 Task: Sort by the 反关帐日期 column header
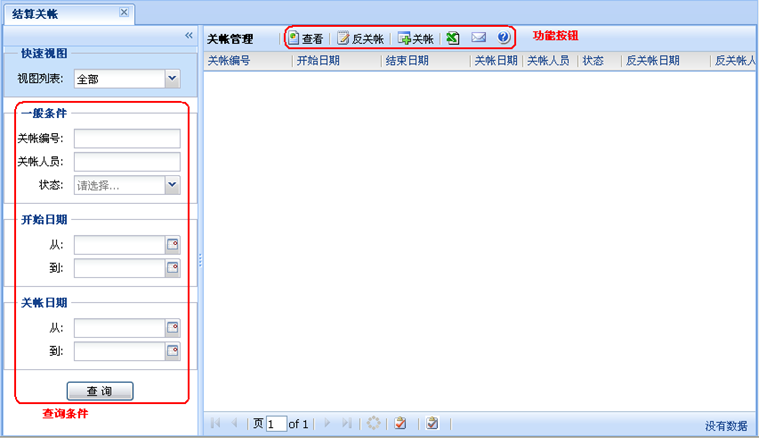pyautogui.click(x=666, y=61)
